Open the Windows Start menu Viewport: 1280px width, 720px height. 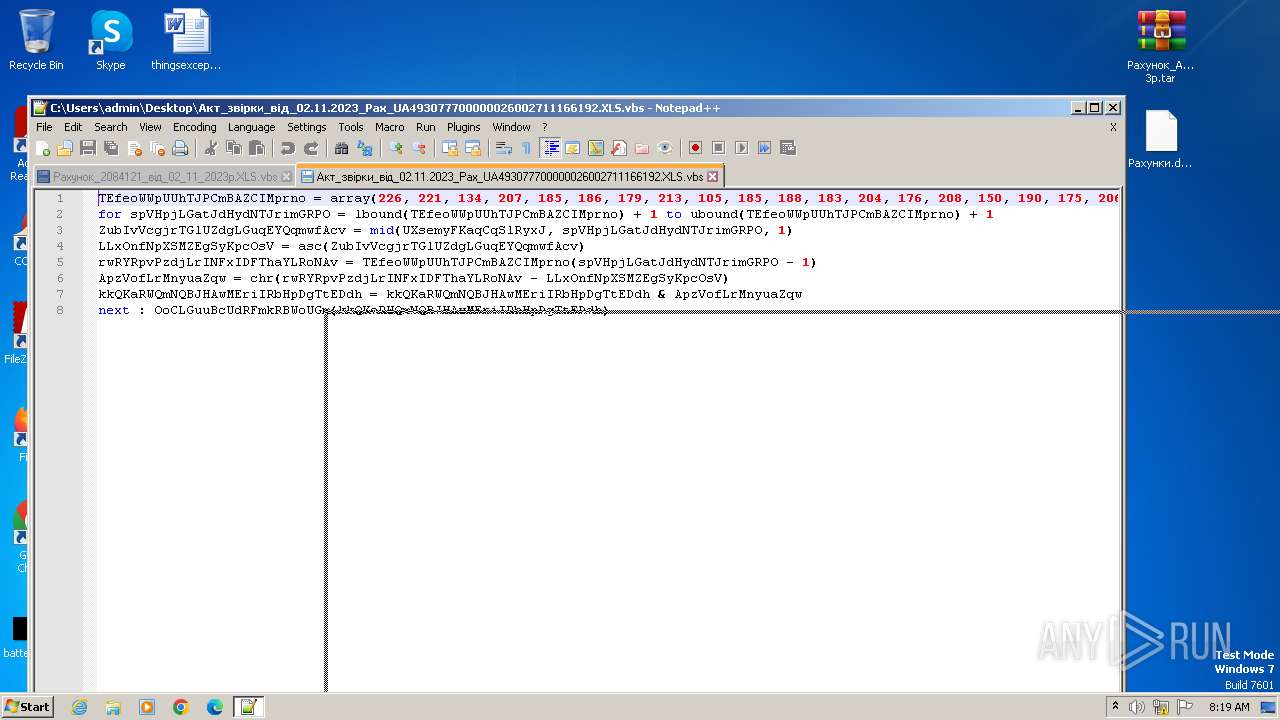[27, 706]
